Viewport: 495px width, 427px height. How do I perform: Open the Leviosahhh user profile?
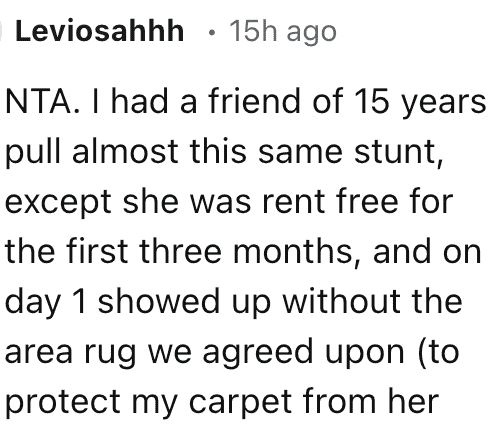point(99,31)
